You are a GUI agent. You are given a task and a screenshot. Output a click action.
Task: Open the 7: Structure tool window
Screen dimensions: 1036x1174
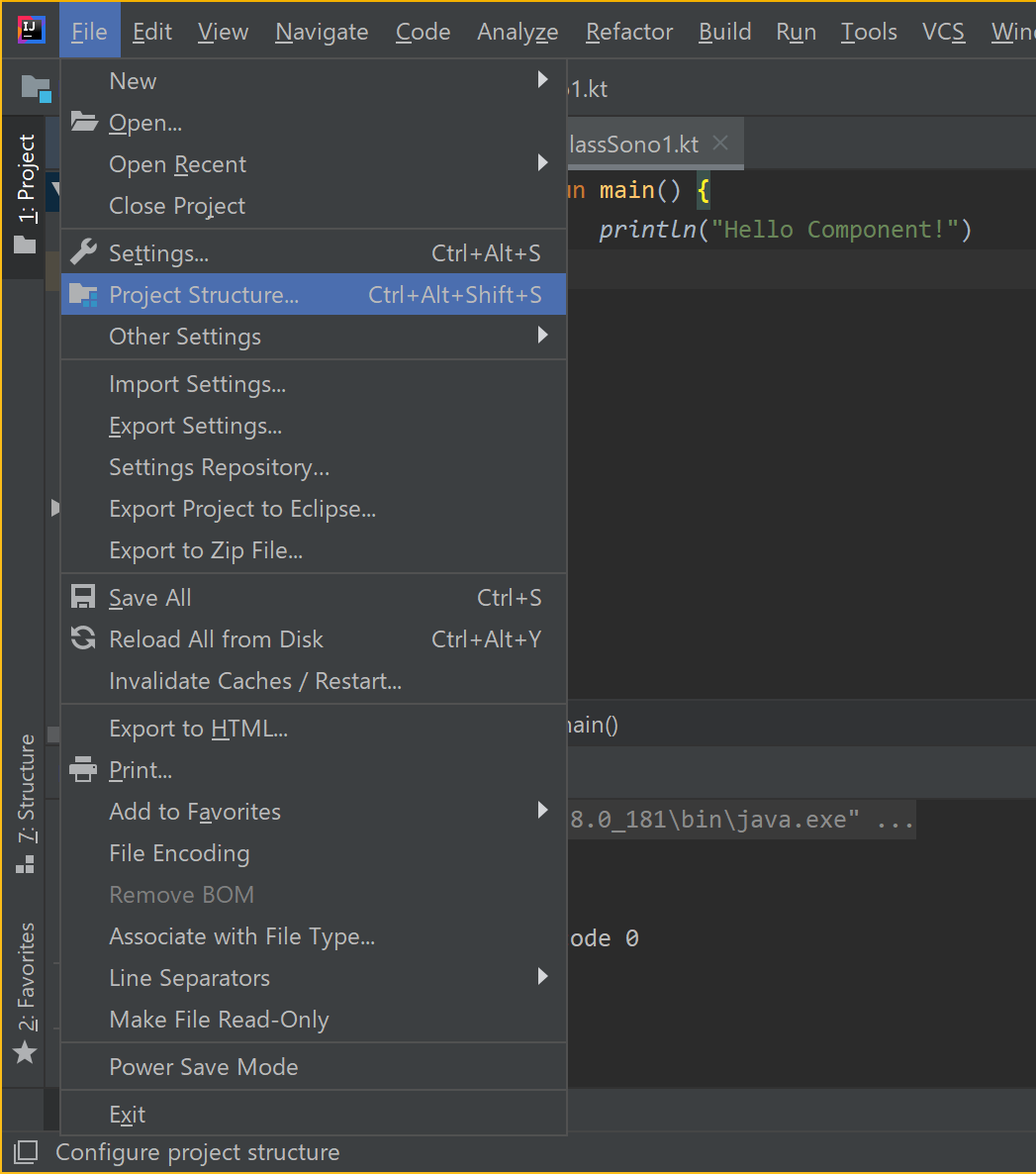(26, 804)
